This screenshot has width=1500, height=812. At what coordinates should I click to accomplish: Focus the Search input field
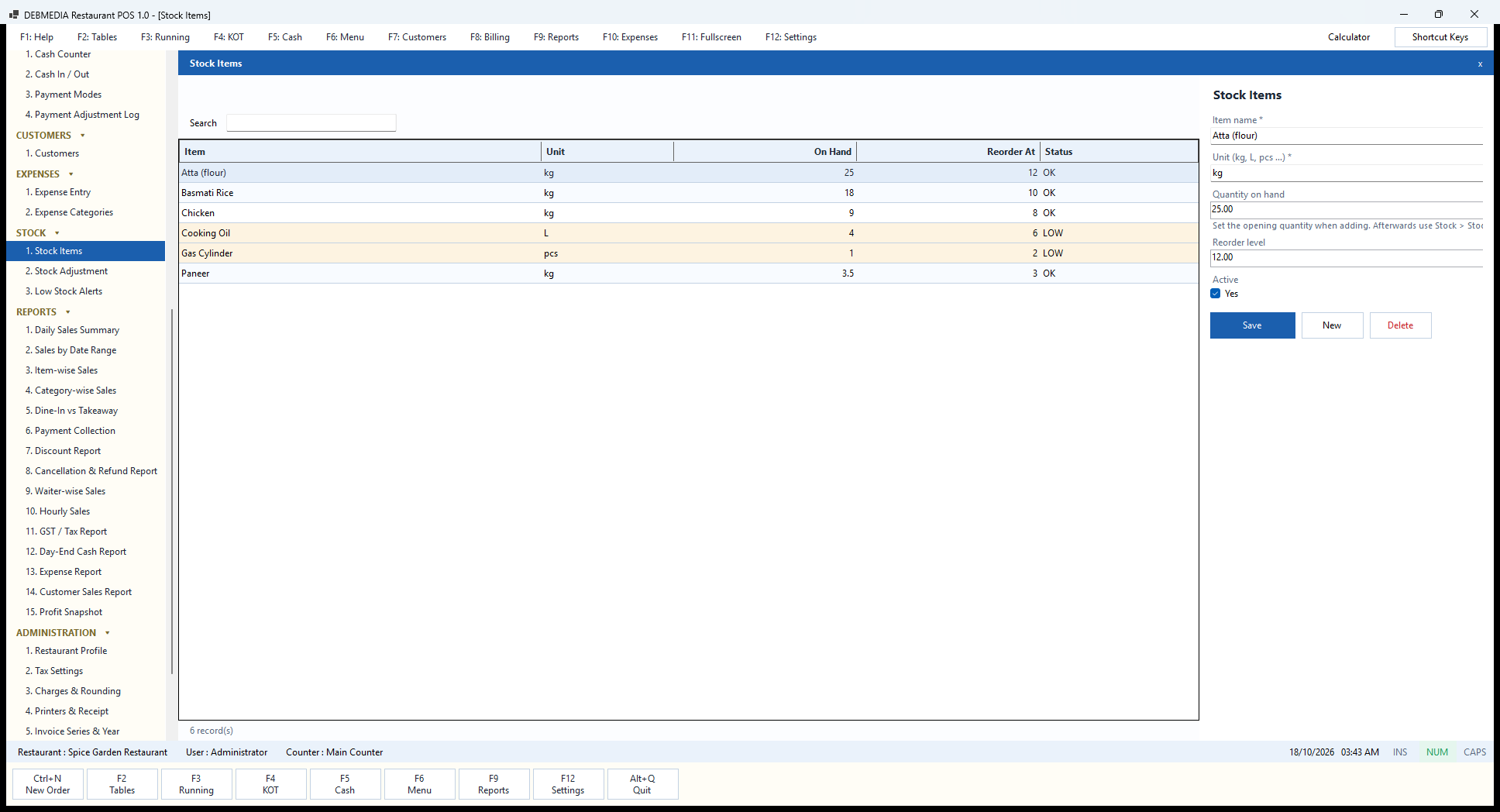coord(311,123)
